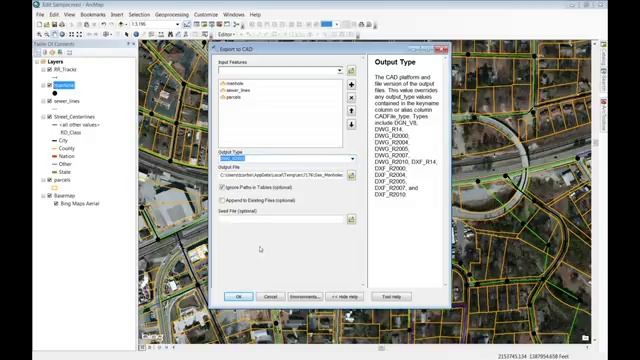Click New map document icon

pyautogui.click(x=40, y=24)
